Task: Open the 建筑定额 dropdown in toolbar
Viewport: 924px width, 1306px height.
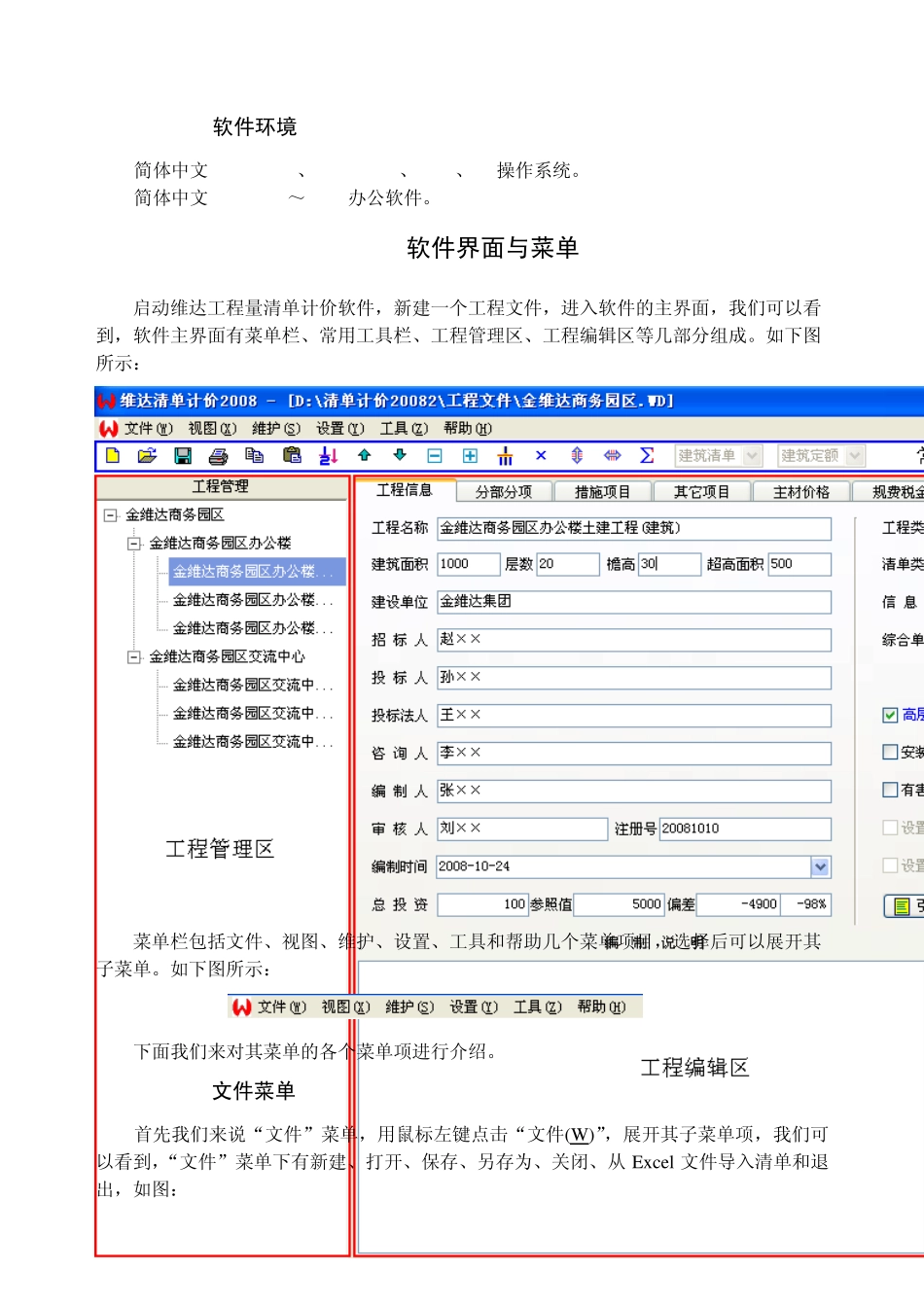Action: click(855, 455)
